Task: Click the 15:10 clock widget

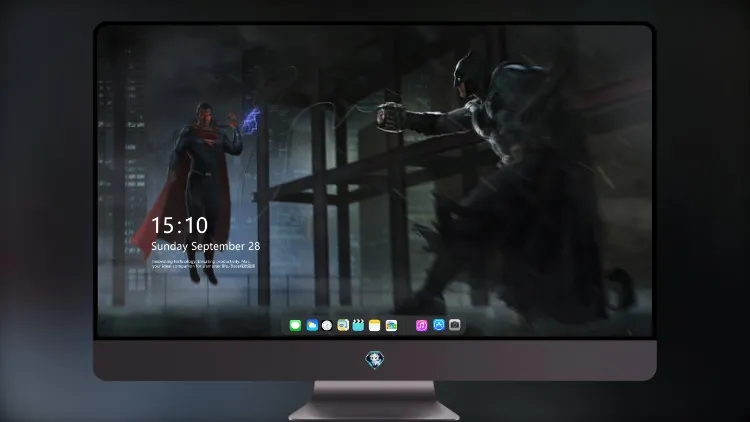Action: pyautogui.click(x=179, y=225)
